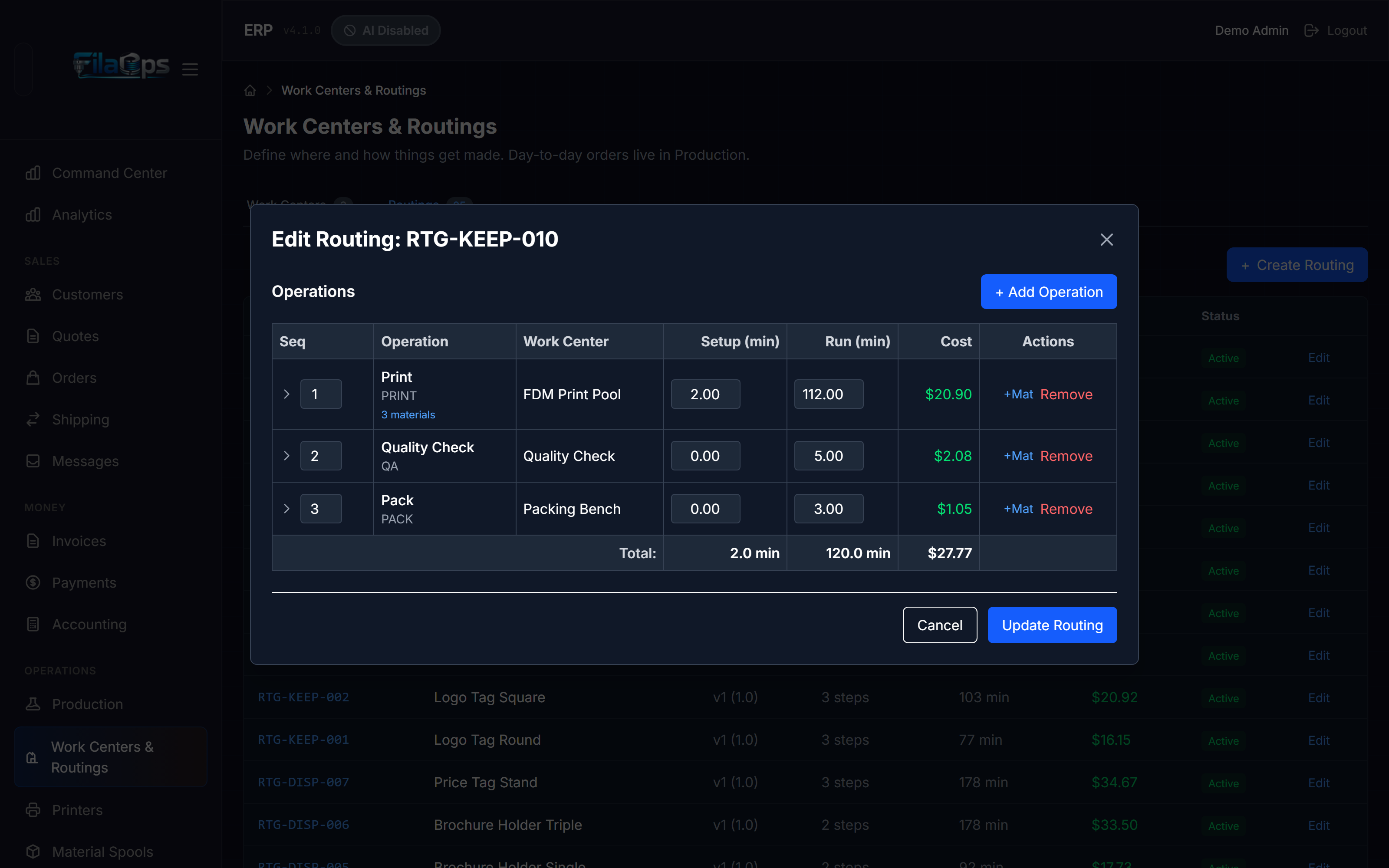1389x868 pixels.
Task: Open the 3 materials link
Action: click(x=408, y=414)
